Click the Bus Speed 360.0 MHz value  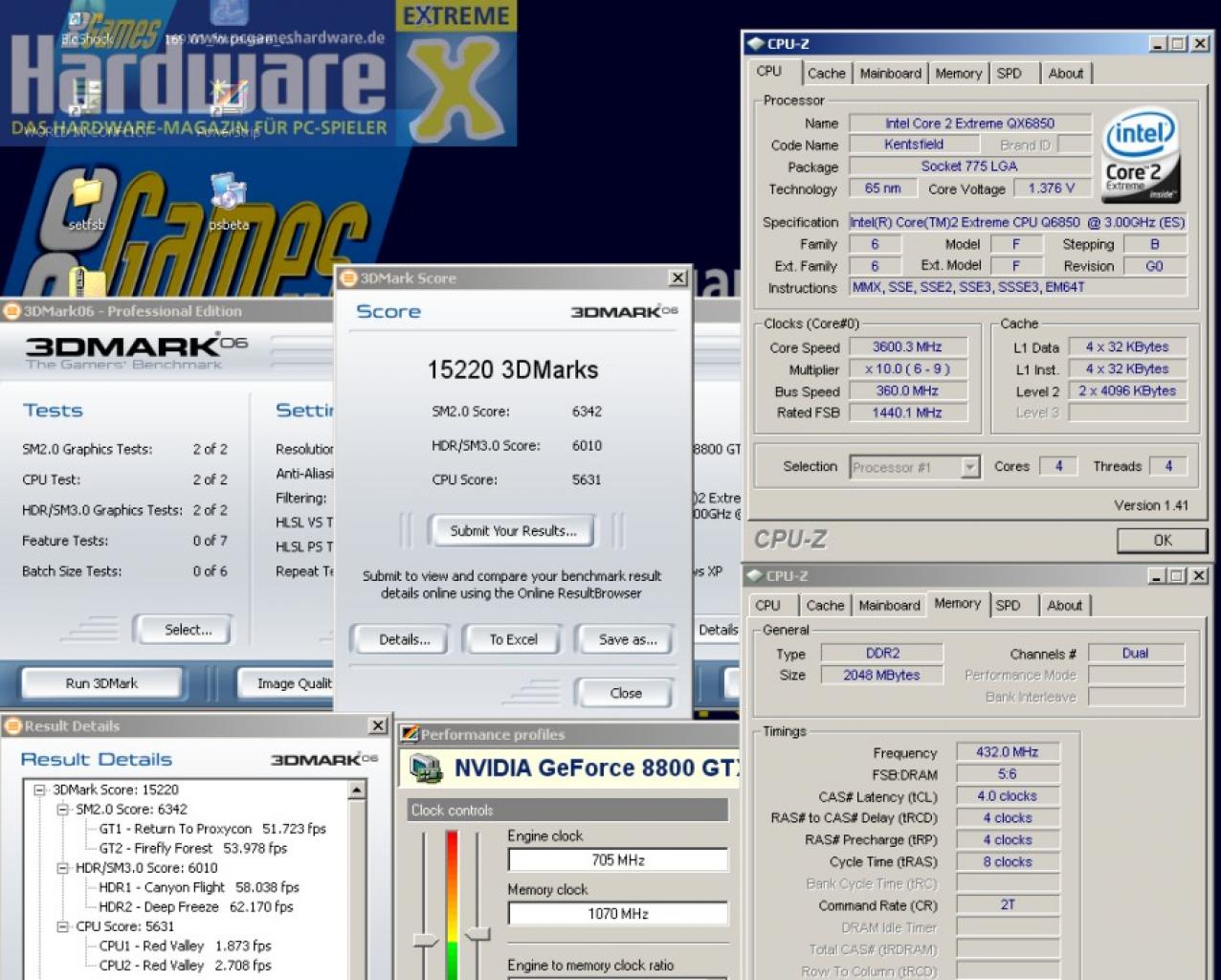click(x=907, y=391)
